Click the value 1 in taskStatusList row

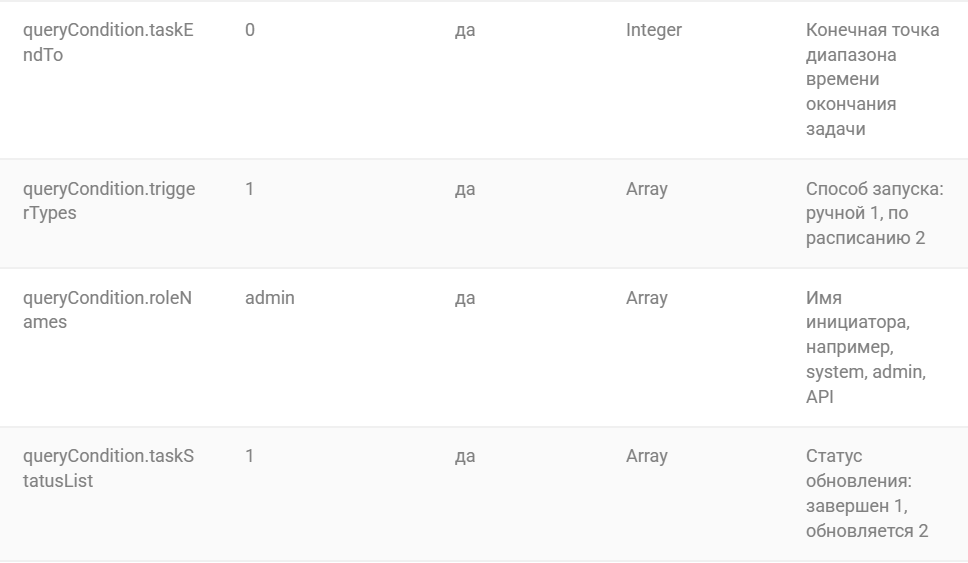249,456
